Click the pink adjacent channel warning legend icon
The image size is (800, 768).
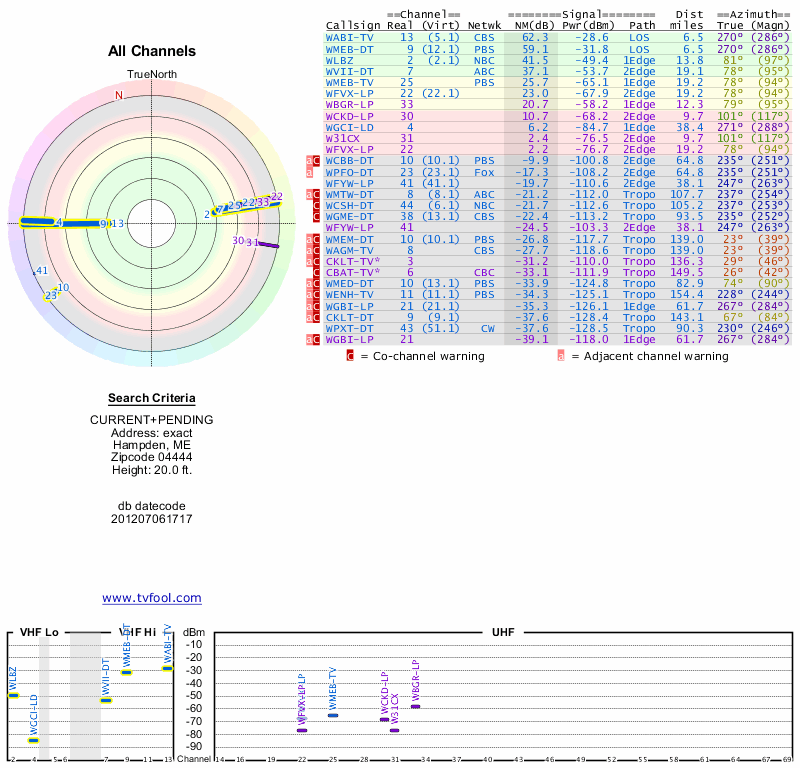[561, 355]
